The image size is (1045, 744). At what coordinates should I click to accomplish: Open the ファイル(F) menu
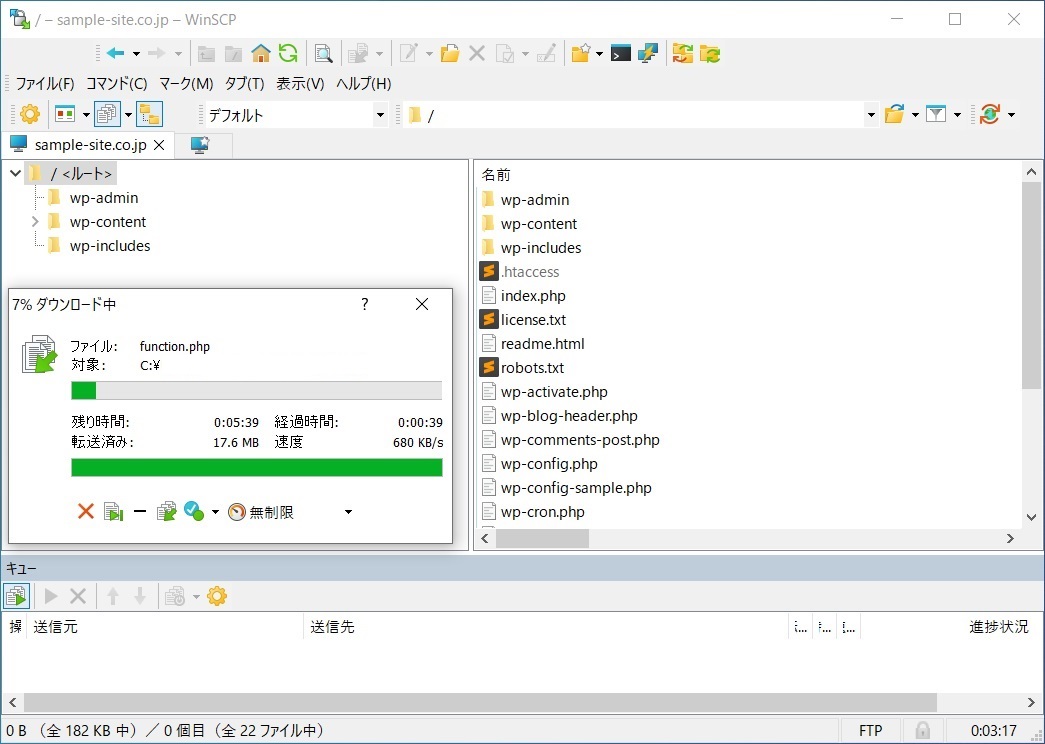pos(45,83)
